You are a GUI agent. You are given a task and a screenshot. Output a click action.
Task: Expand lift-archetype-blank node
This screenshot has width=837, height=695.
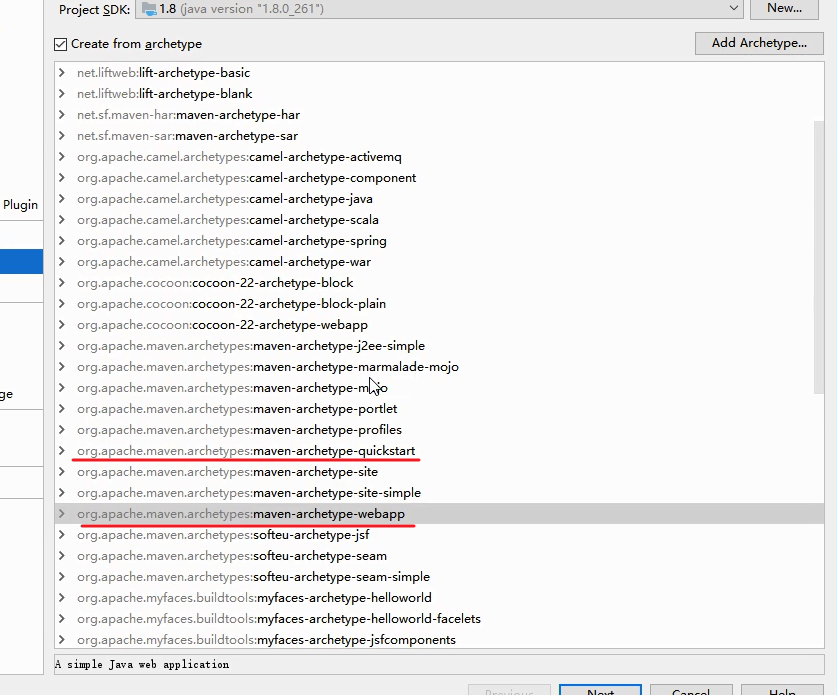pyautogui.click(x=62, y=93)
